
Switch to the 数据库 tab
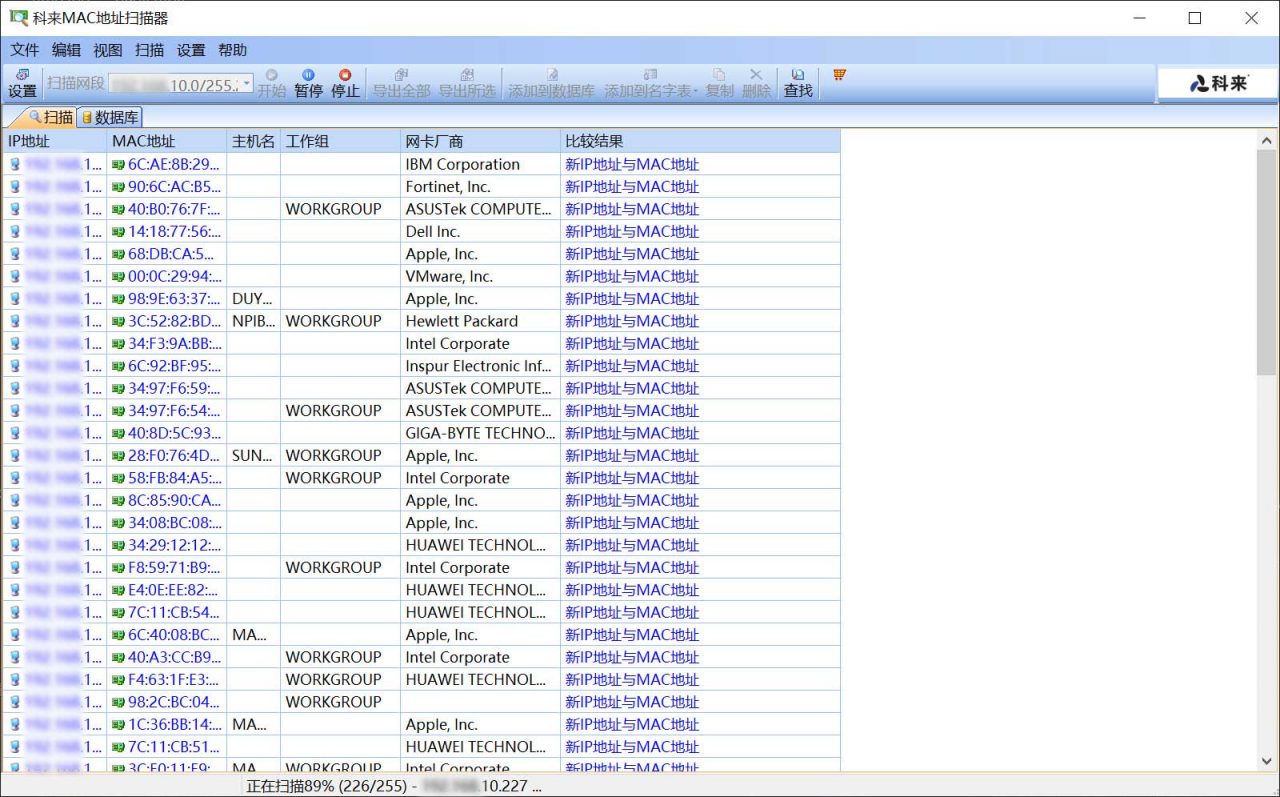point(108,116)
